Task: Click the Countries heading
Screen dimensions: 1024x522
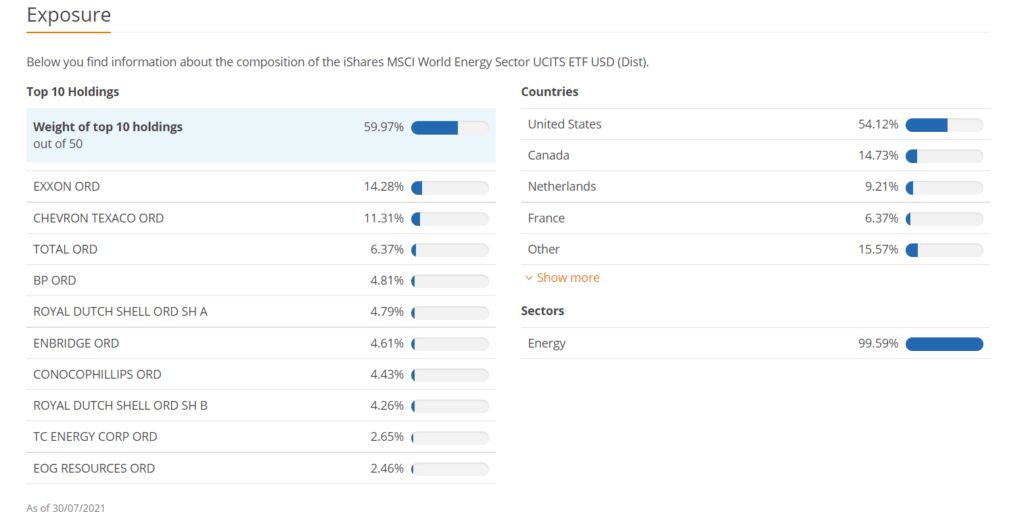Action: [549, 91]
